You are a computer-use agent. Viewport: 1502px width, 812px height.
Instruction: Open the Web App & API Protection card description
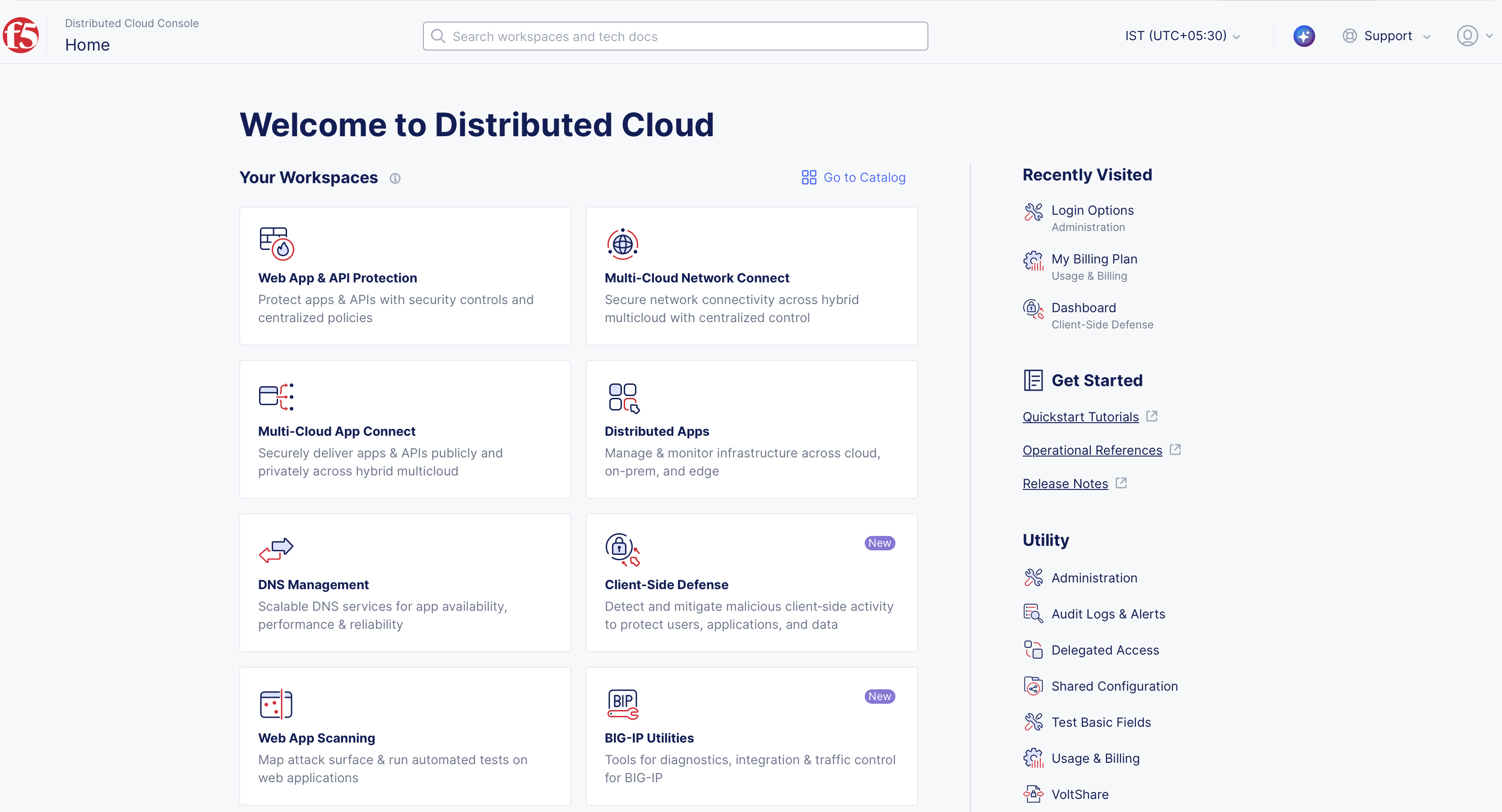click(396, 309)
